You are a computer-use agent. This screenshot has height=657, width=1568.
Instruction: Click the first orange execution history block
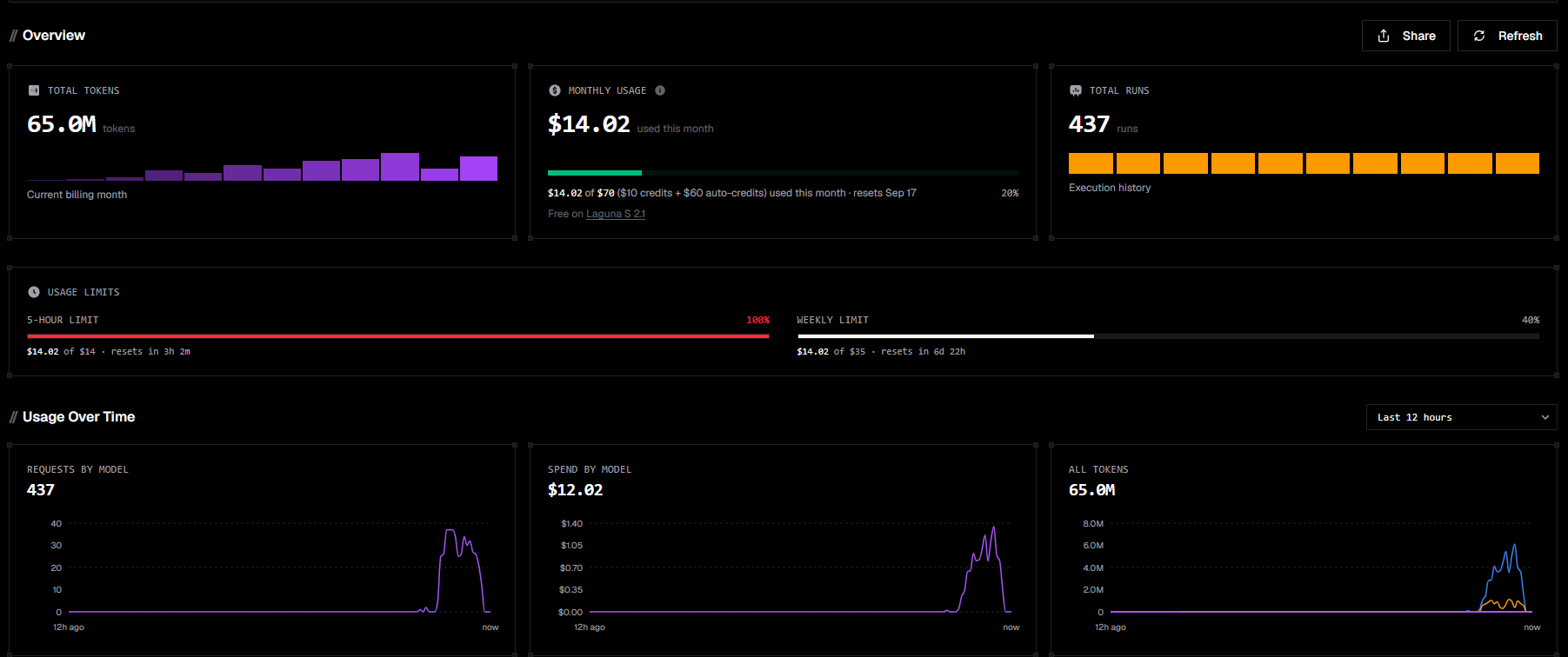[1091, 163]
